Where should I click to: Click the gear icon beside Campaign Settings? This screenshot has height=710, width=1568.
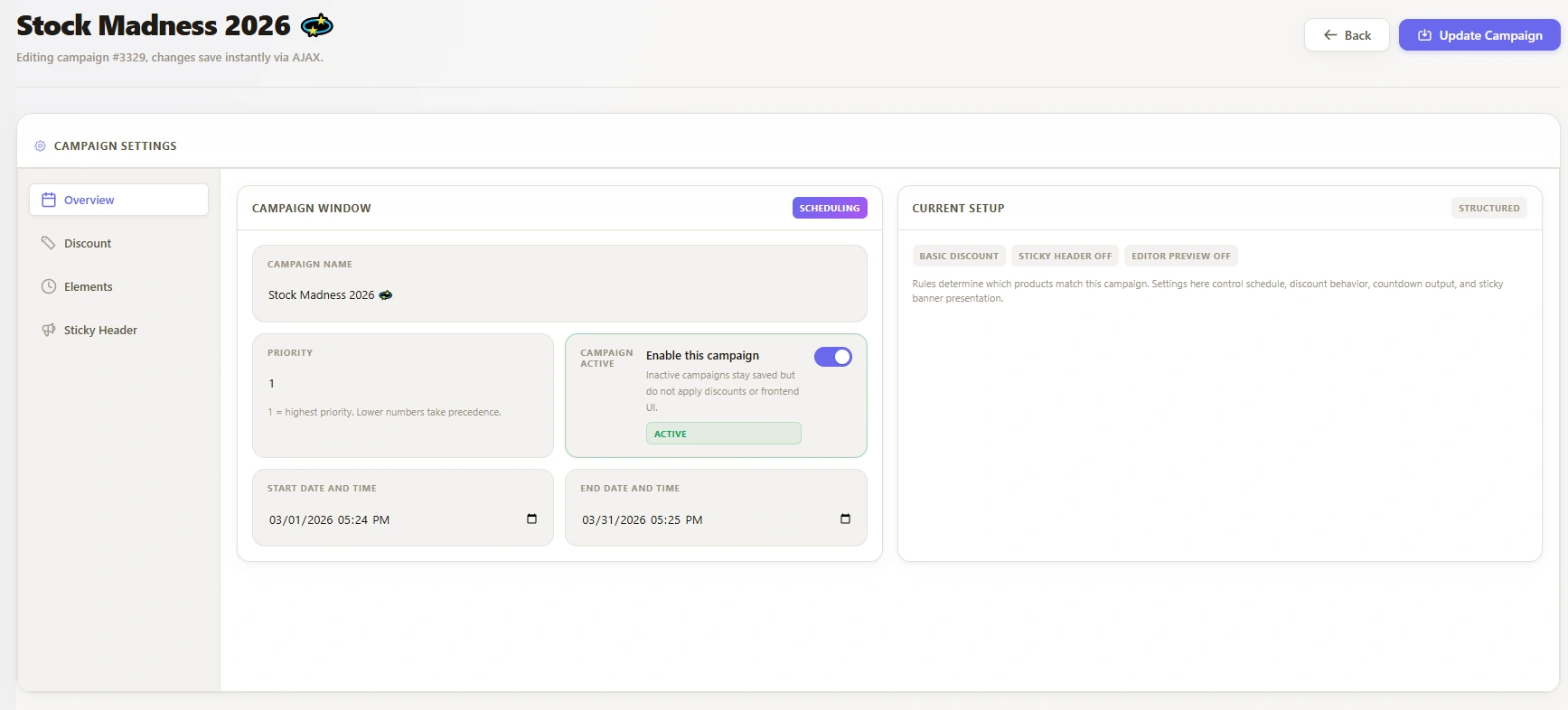40,145
